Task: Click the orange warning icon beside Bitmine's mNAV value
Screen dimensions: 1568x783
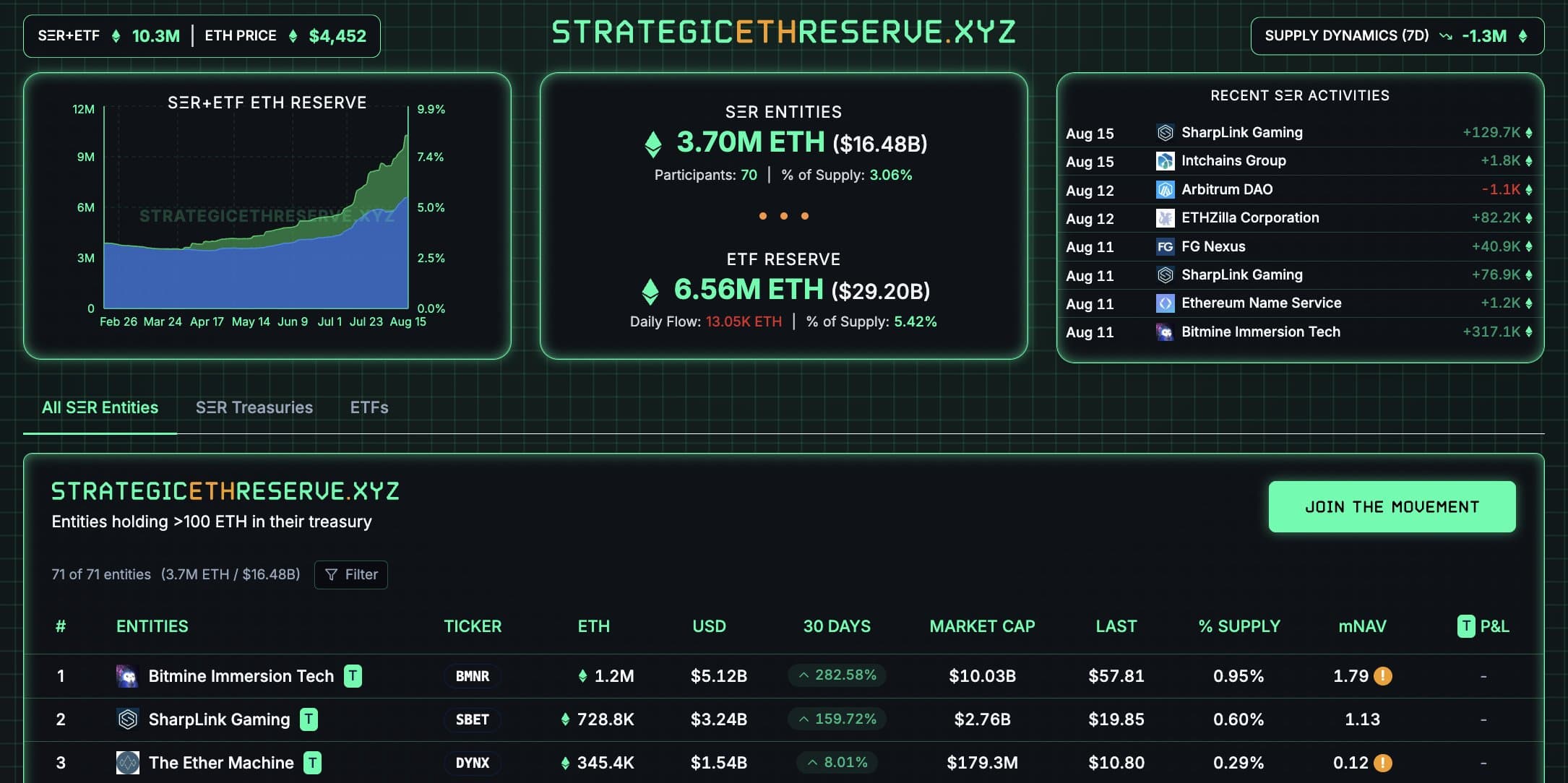Action: (1384, 677)
